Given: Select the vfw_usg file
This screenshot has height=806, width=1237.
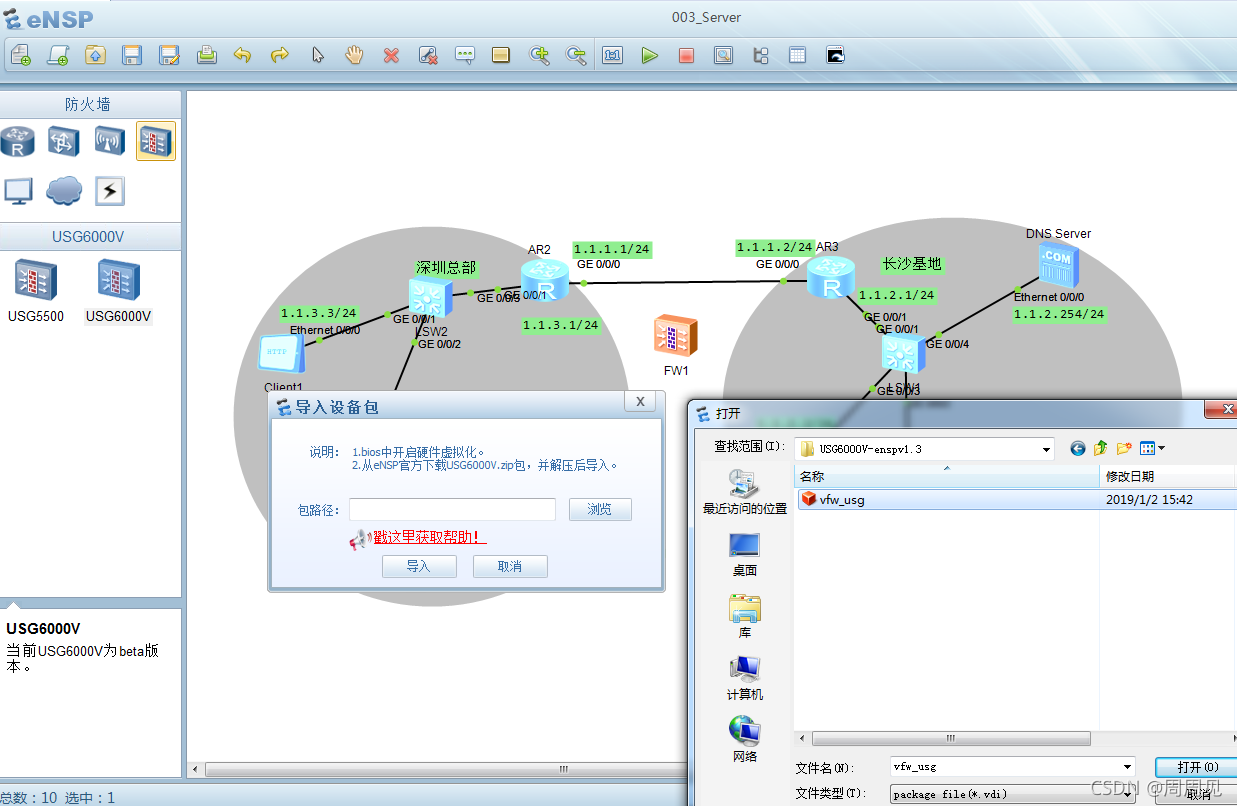Looking at the screenshot, I should pos(1016,499).
